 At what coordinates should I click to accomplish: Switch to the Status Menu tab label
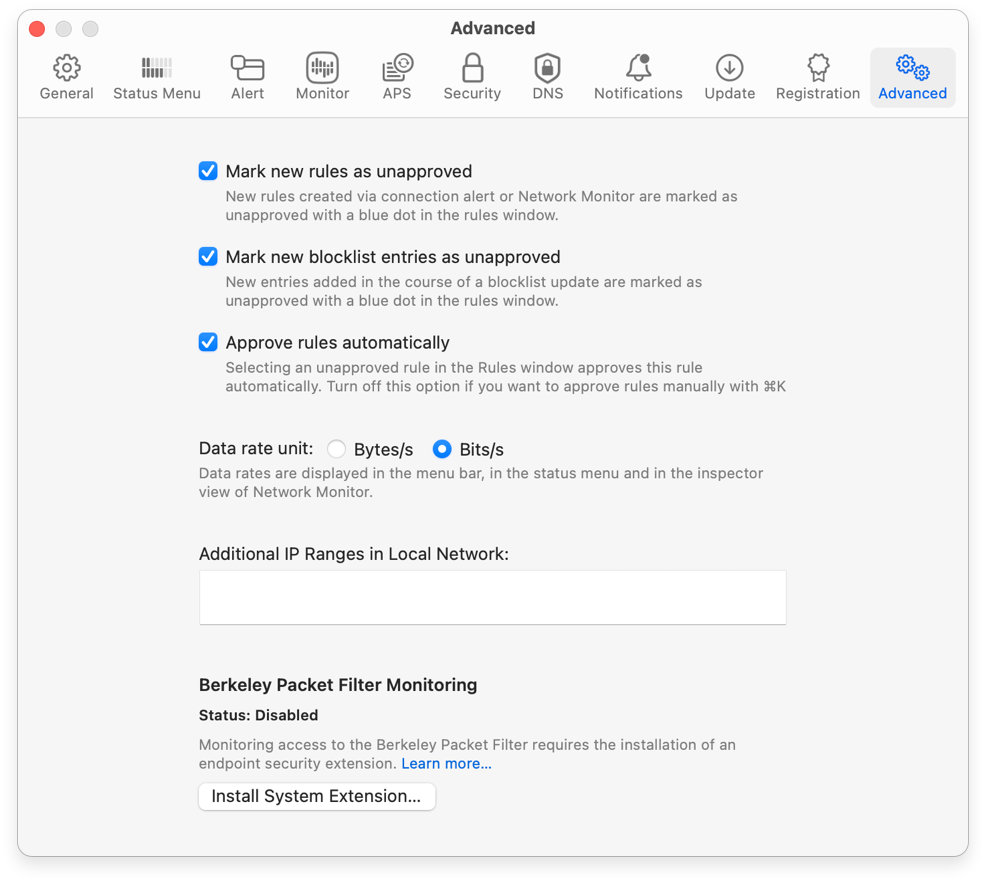157,93
